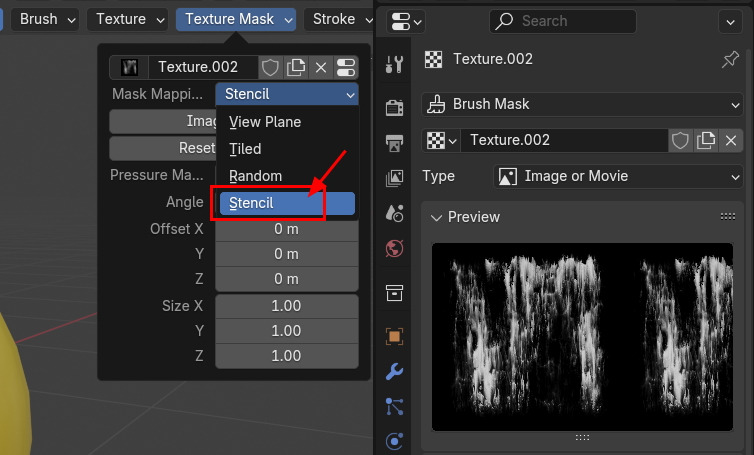This screenshot has width=754, height=455.
Task: Duplicate texture in Texture Mask popover
Action: click(296, 67)
